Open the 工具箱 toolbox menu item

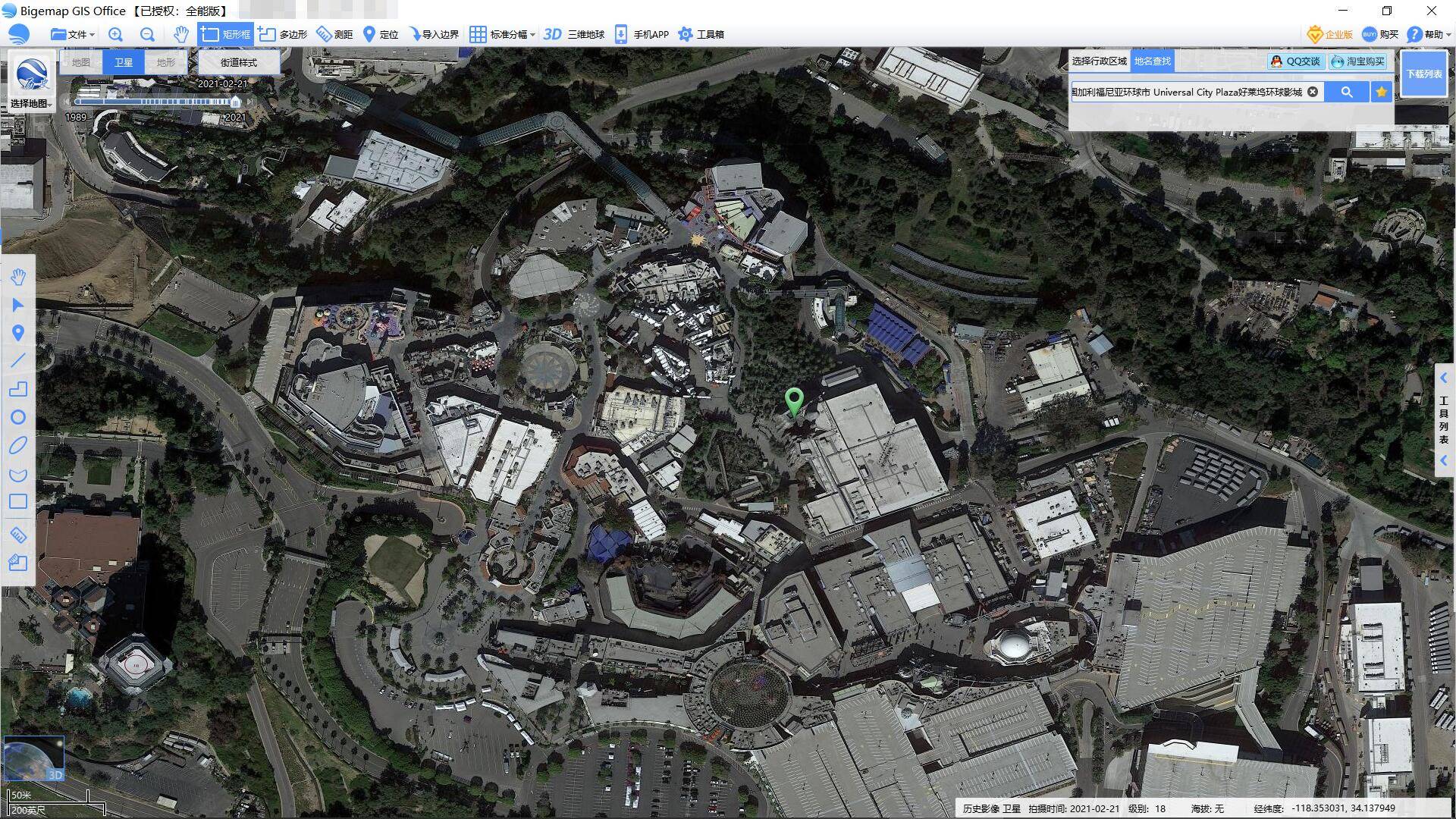pyautogui.click(x=701, y=34)
